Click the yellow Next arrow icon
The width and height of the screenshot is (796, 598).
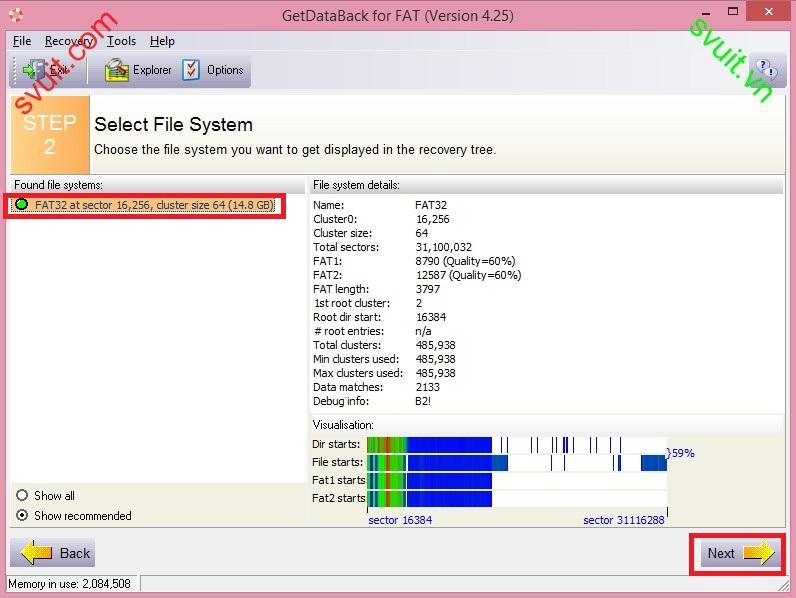[759, 553]
